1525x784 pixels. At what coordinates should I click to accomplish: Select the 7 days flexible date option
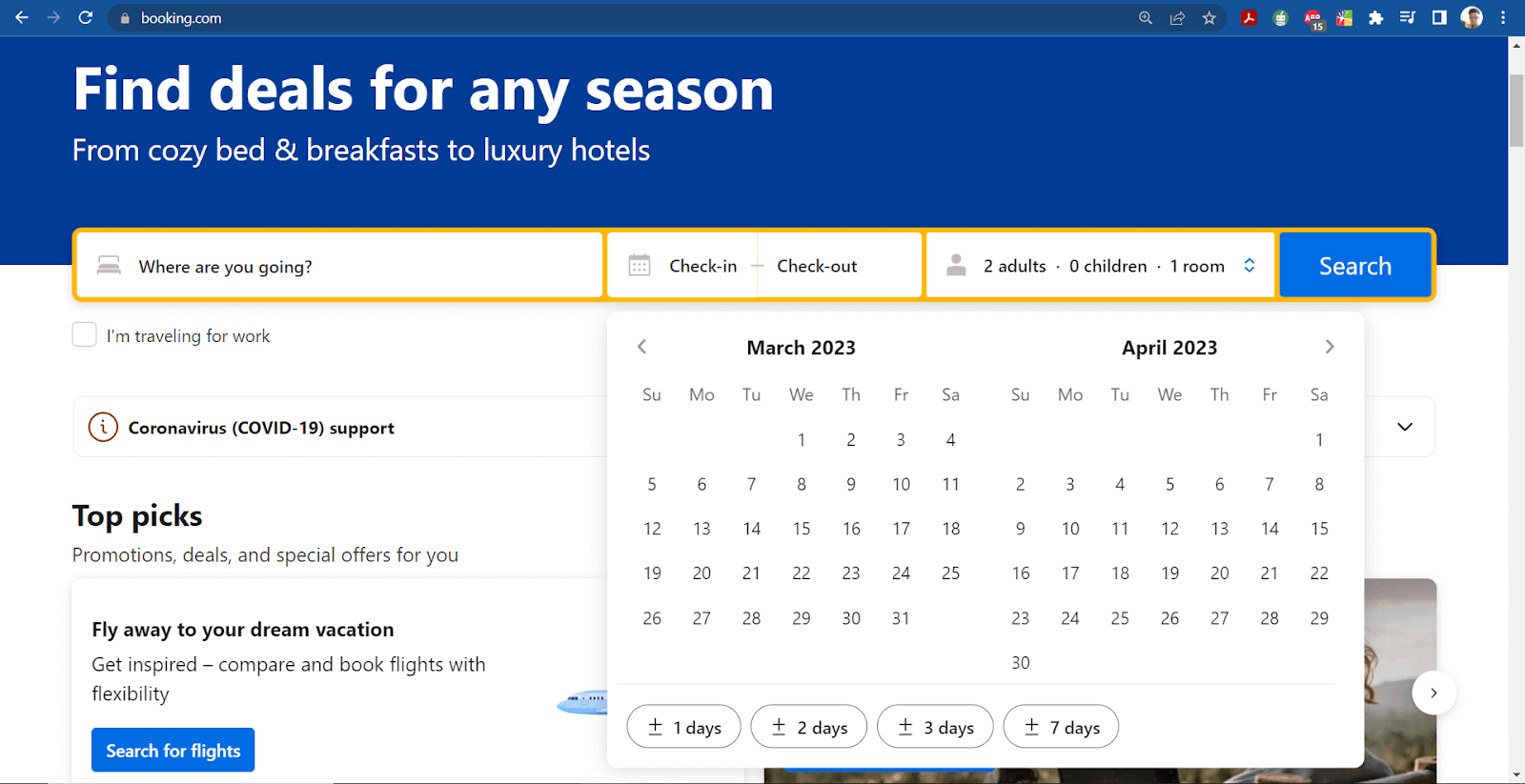(x=1060, y=726)
